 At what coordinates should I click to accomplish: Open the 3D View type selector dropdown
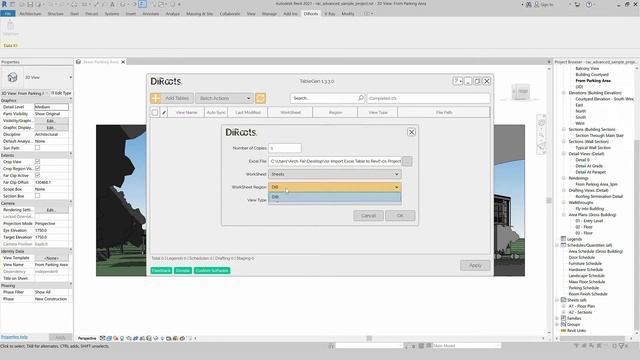click(x=70, y=77)
